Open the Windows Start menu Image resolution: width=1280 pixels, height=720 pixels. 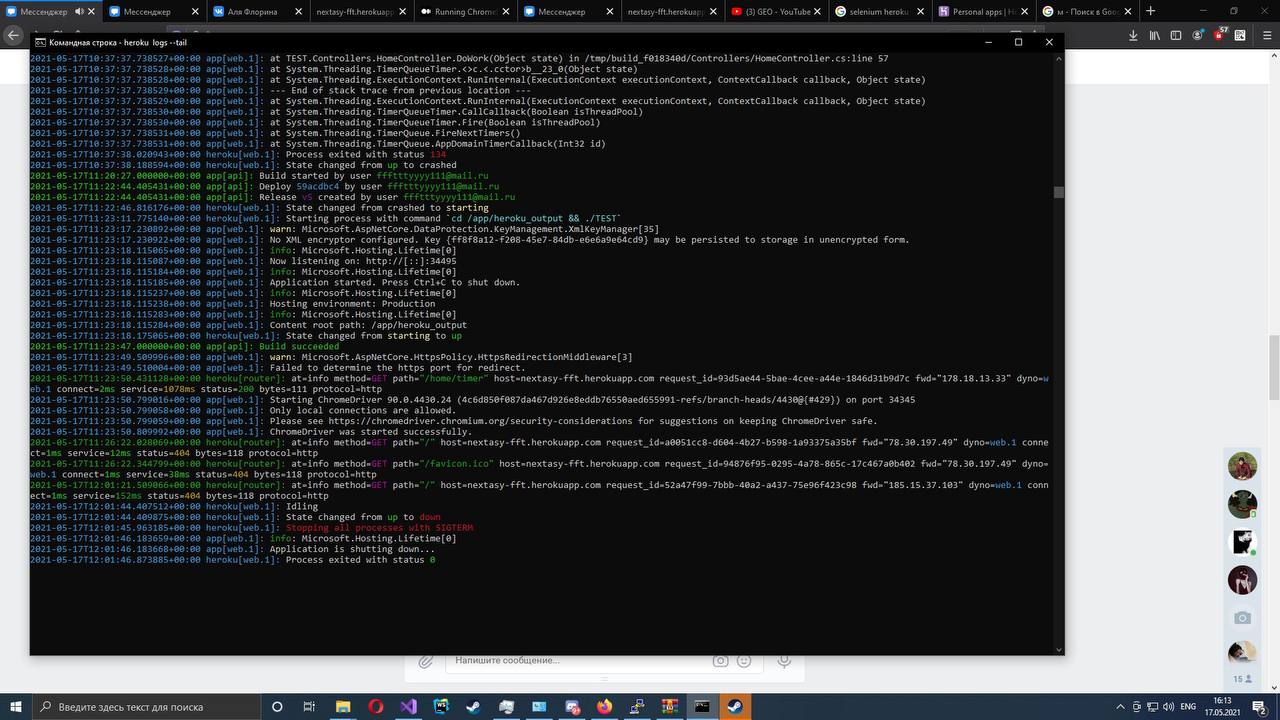point(15,706)
